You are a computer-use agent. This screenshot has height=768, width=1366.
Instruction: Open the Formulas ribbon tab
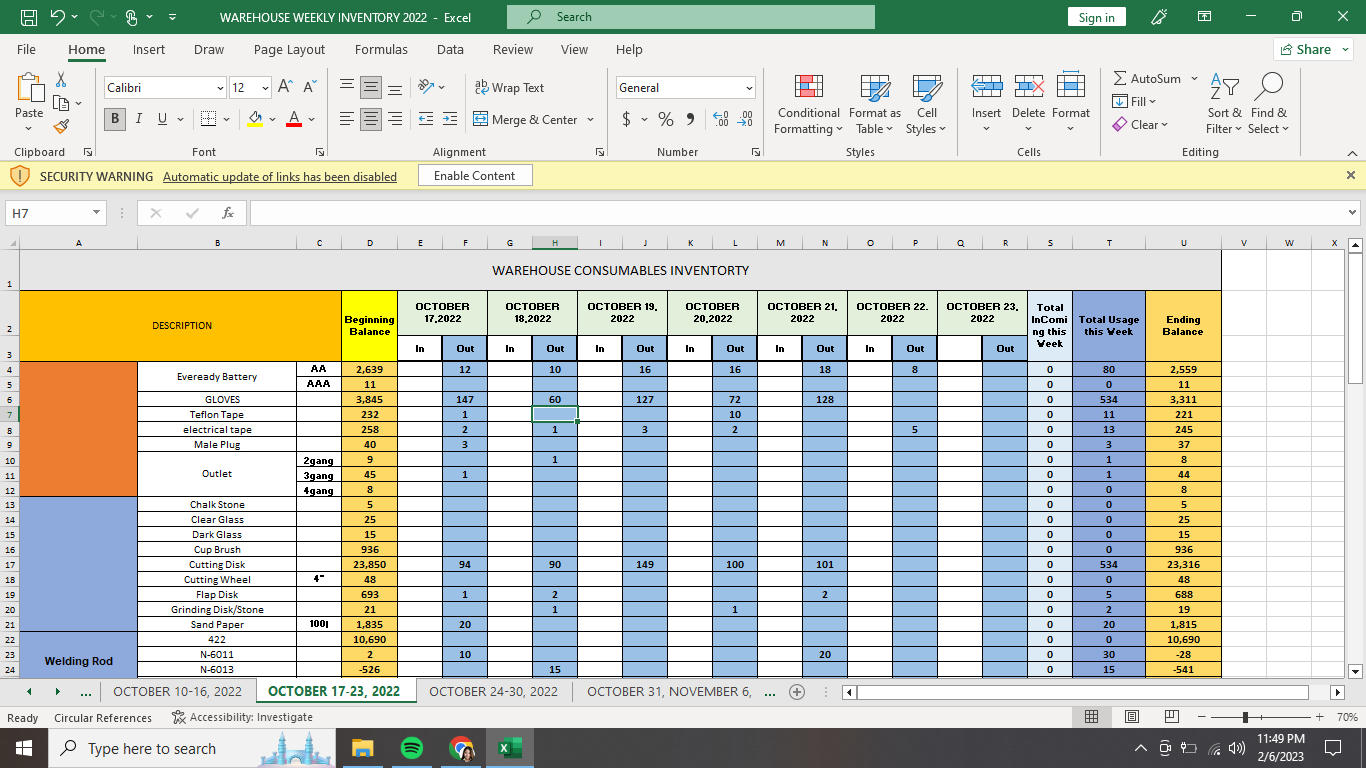(x=381, y=49)
